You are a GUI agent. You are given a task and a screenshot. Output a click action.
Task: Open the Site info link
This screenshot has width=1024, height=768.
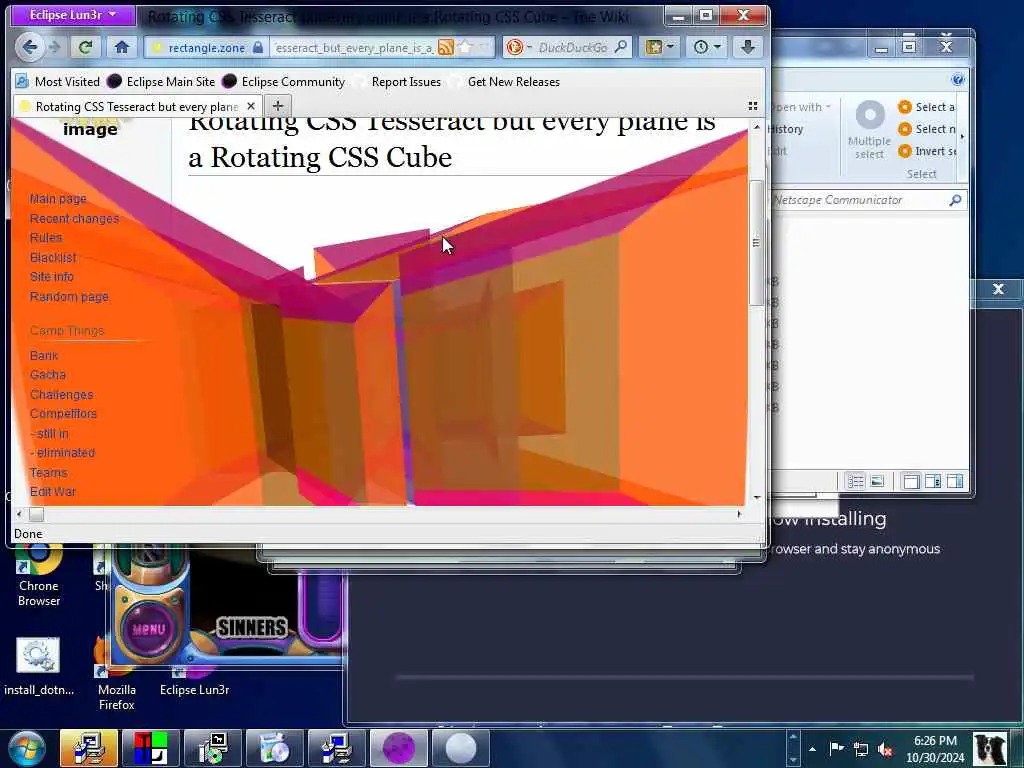(52, 276)
